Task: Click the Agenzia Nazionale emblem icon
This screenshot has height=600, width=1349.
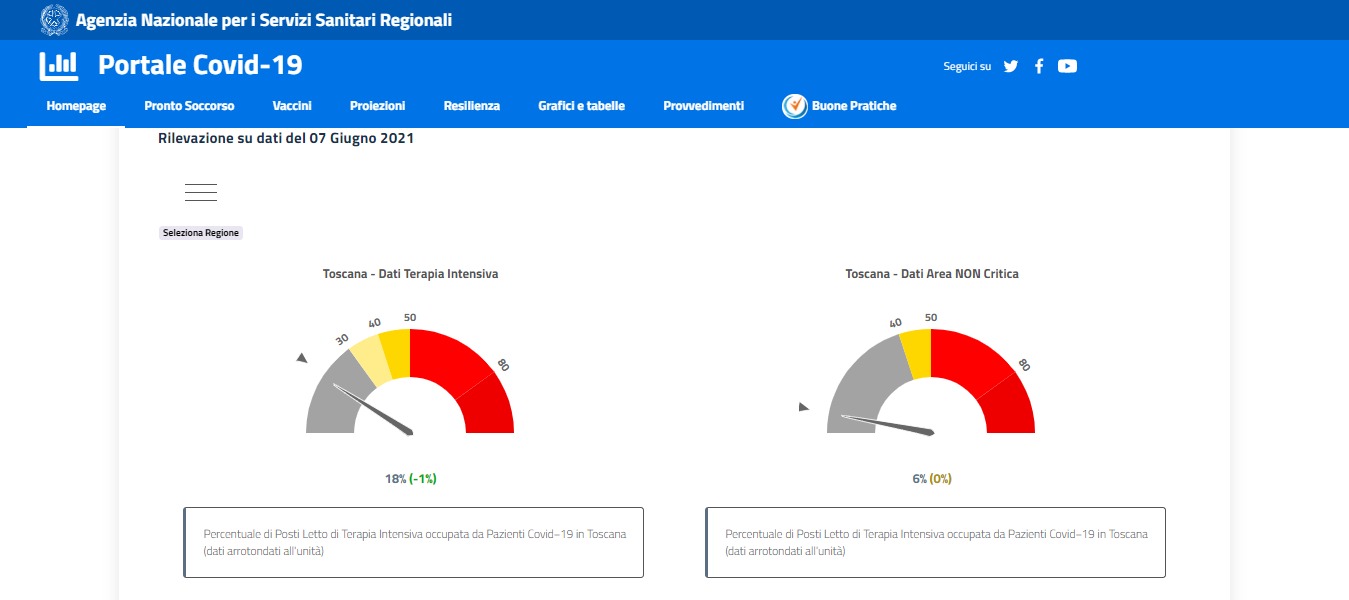Action: 54,19
